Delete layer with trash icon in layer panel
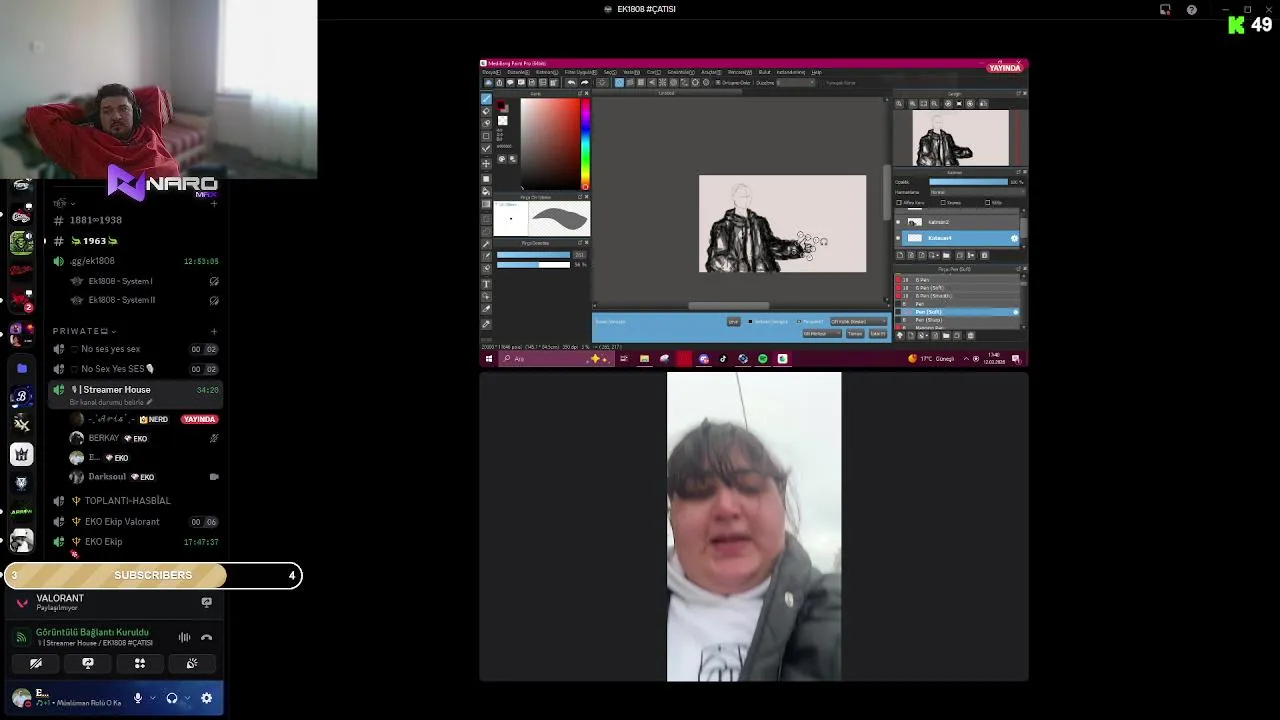Screen dimensions: 1280x720 (x=984, y=255)
